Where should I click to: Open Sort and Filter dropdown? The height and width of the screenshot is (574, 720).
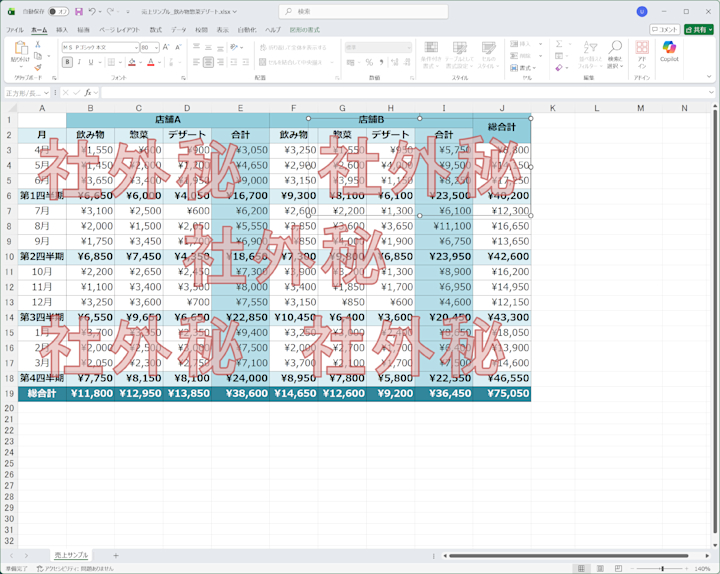590,55
